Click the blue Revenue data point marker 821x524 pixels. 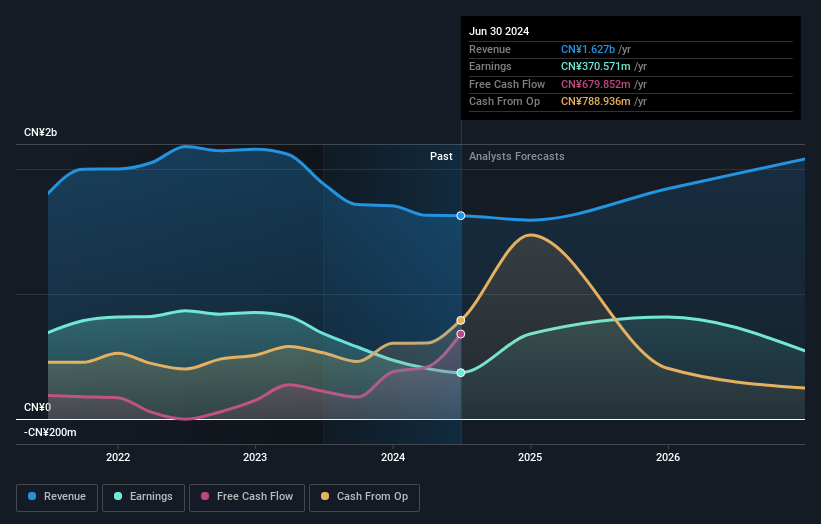point(461,216)
